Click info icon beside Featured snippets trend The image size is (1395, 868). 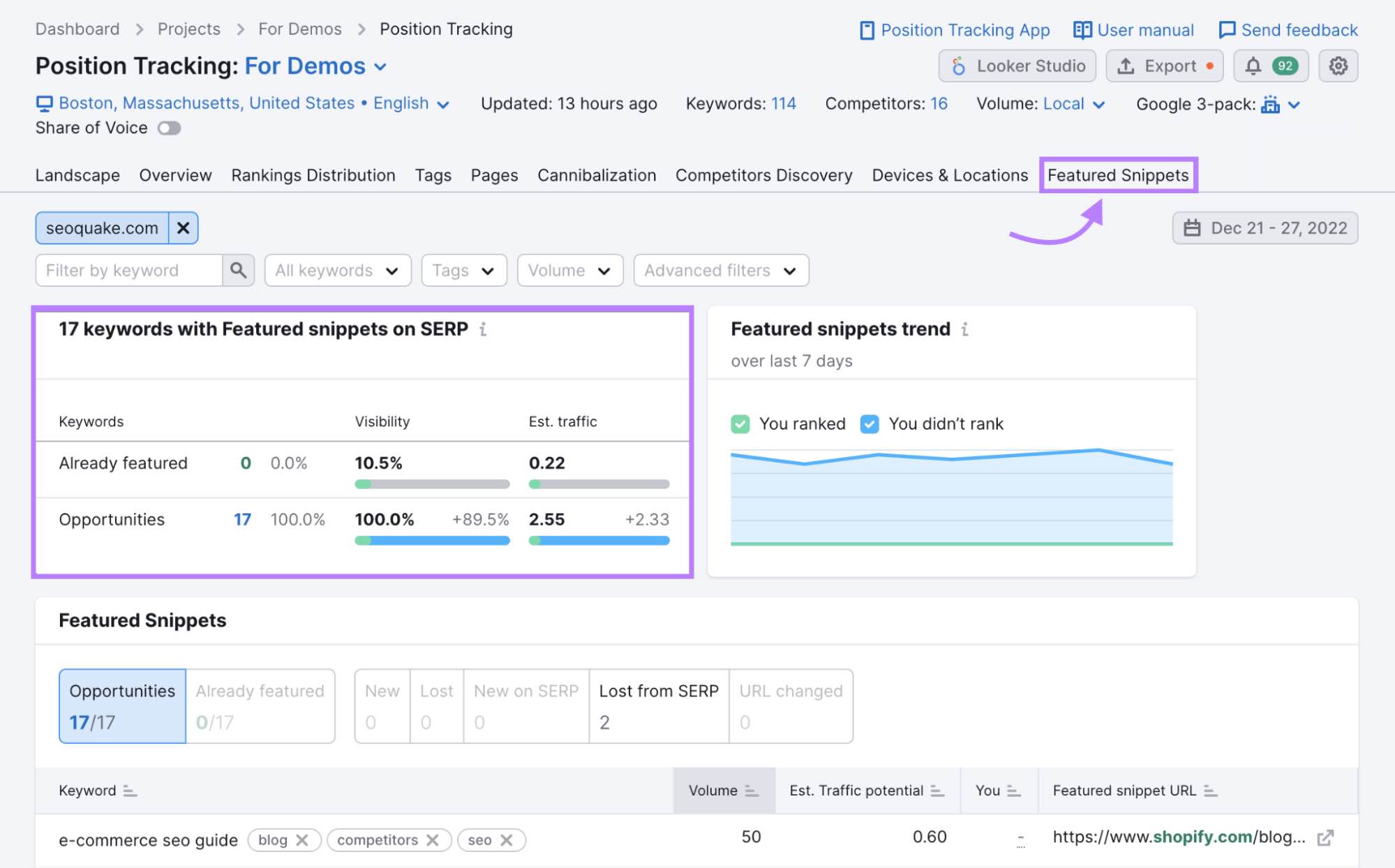tap(964, 329)
